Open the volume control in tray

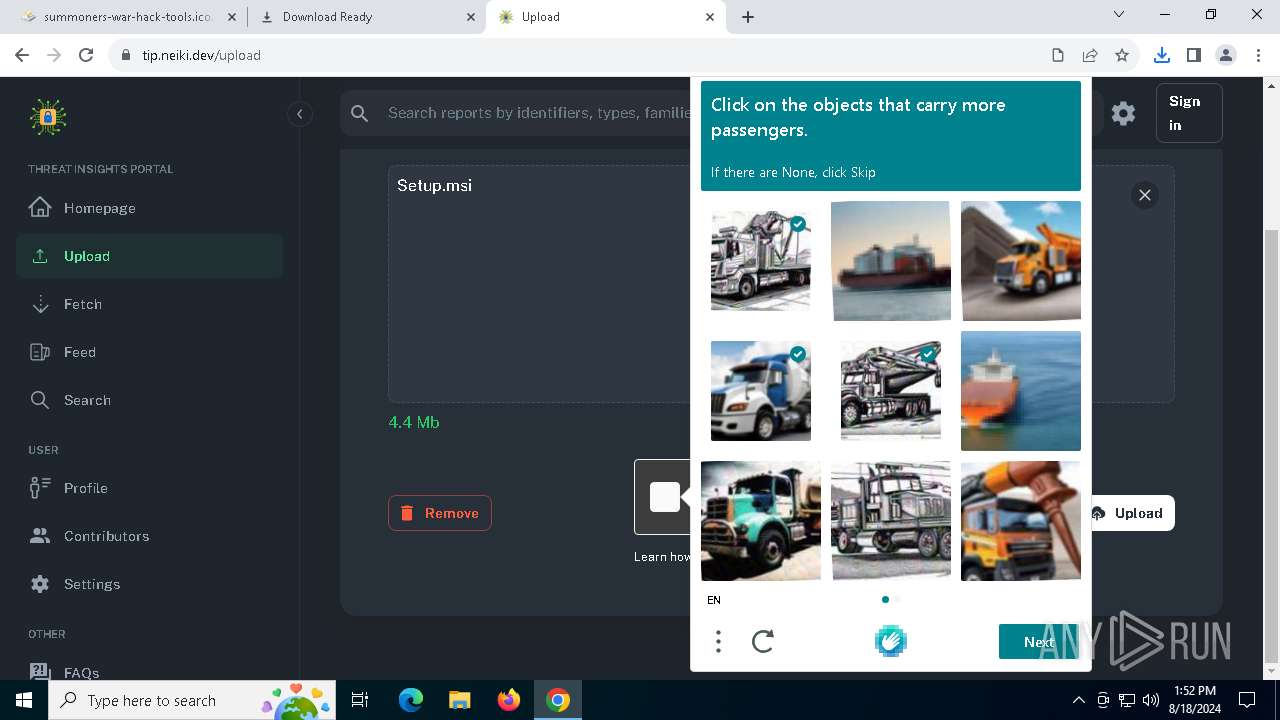tap(1151, 700)
